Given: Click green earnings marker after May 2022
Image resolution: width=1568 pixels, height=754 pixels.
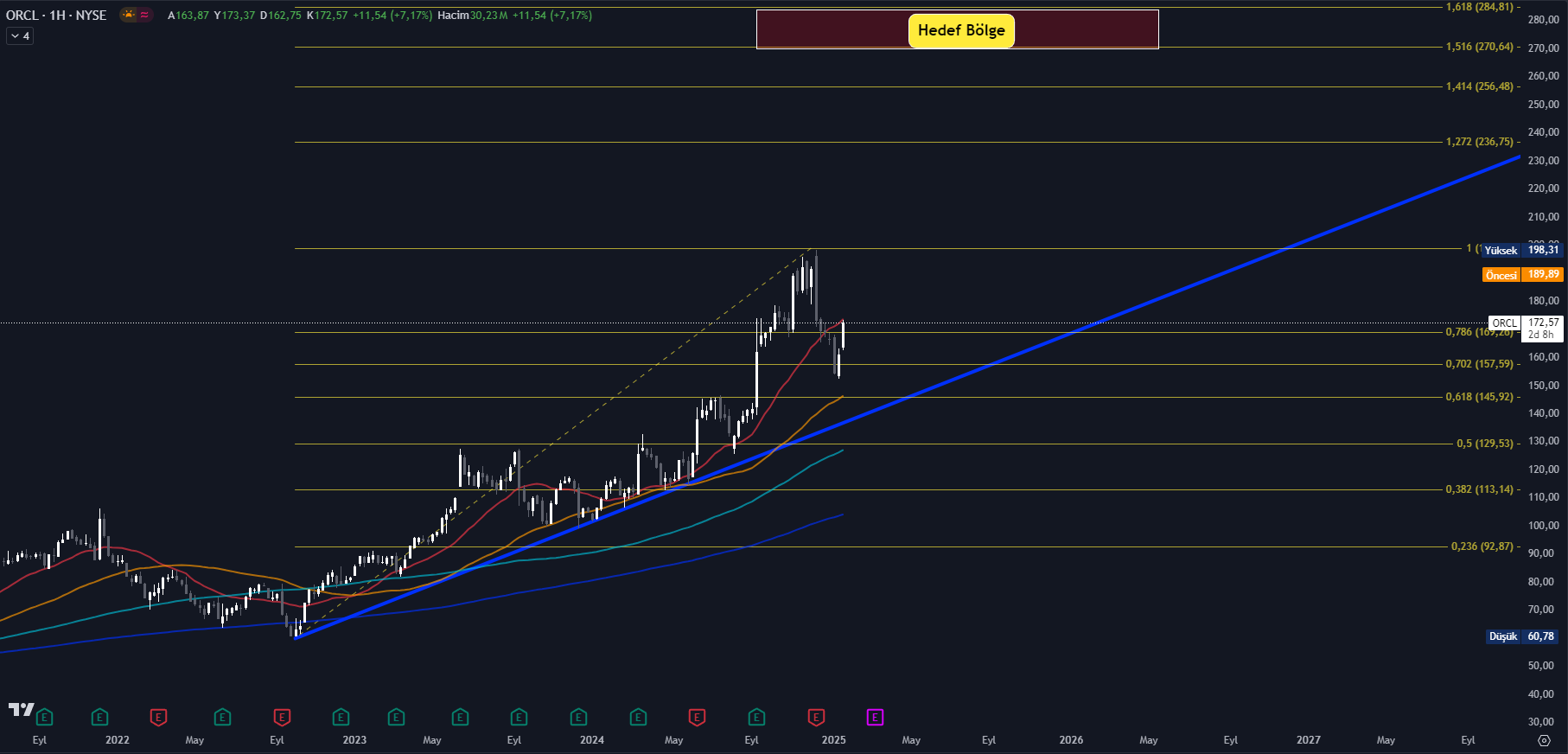Looking at the screenshot, I should point(222,717).
